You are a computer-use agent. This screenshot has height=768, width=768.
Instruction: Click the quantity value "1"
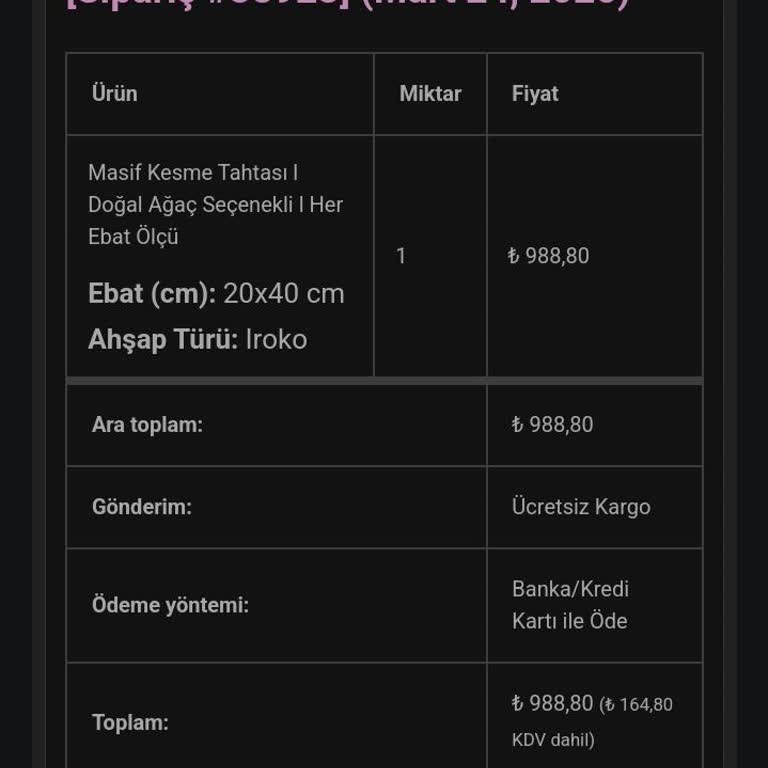[401, 256]
